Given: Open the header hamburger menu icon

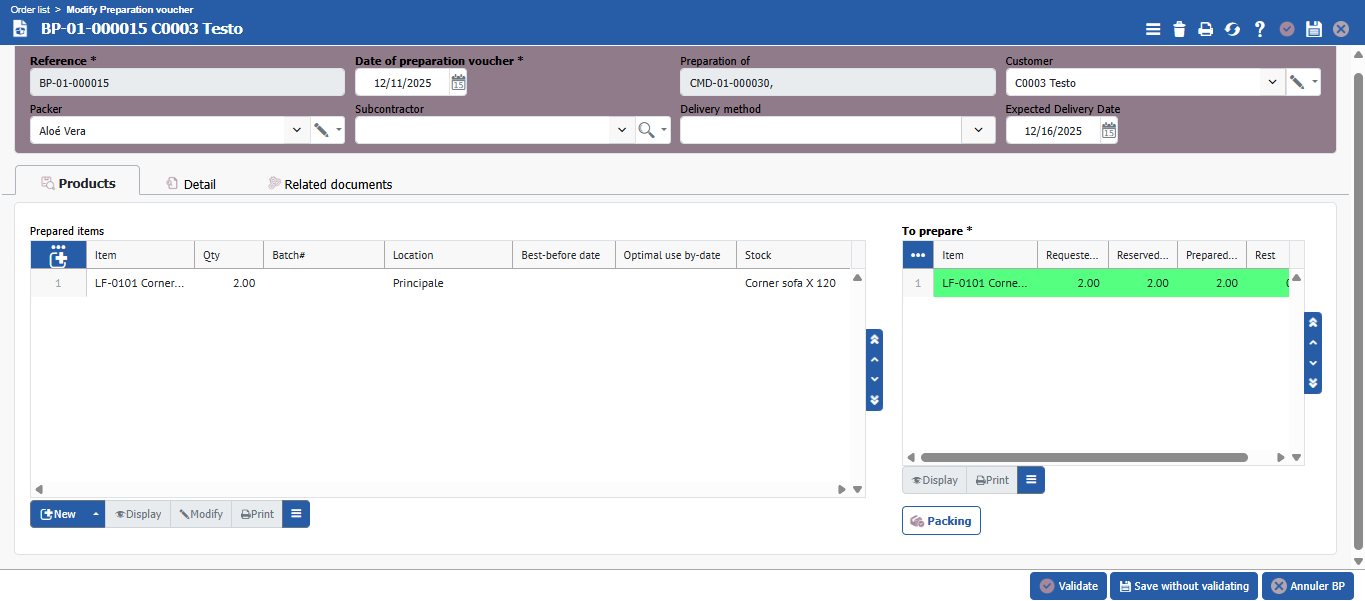Looking at the screenshot, I should [1153, 29].
